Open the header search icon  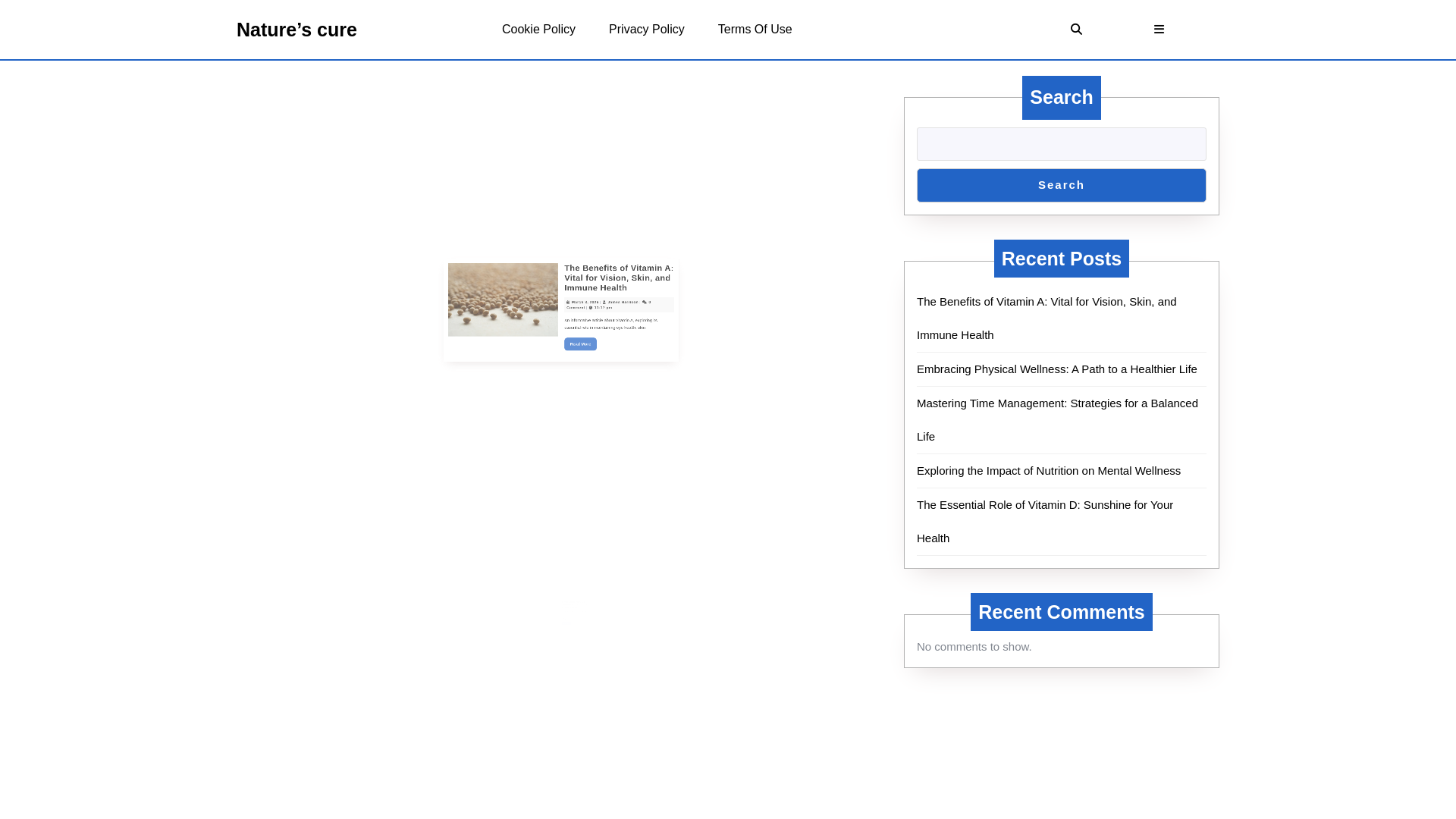click(1076, 29)
